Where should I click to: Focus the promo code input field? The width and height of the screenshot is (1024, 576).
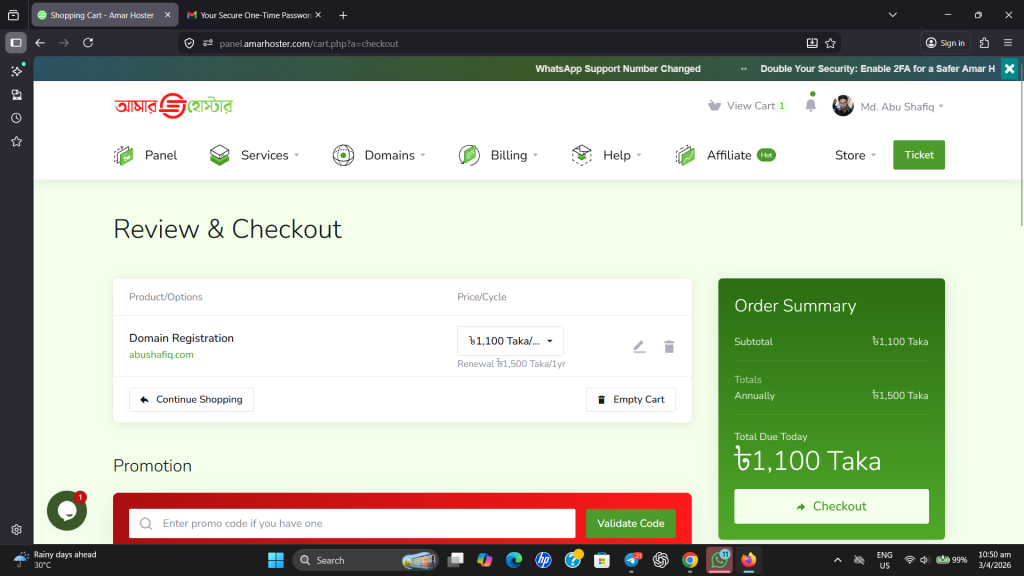[x=352, y=523]
